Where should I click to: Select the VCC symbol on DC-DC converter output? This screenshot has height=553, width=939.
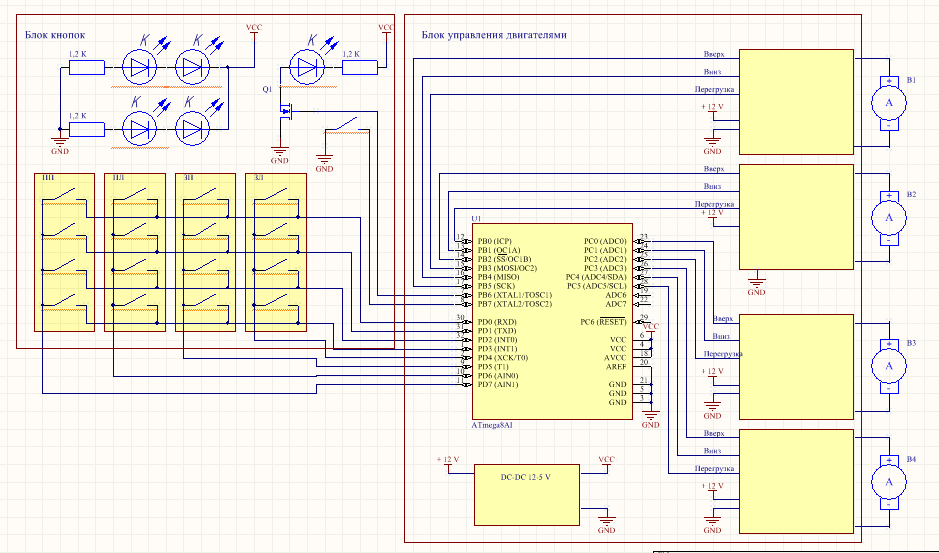coord(606,461)
